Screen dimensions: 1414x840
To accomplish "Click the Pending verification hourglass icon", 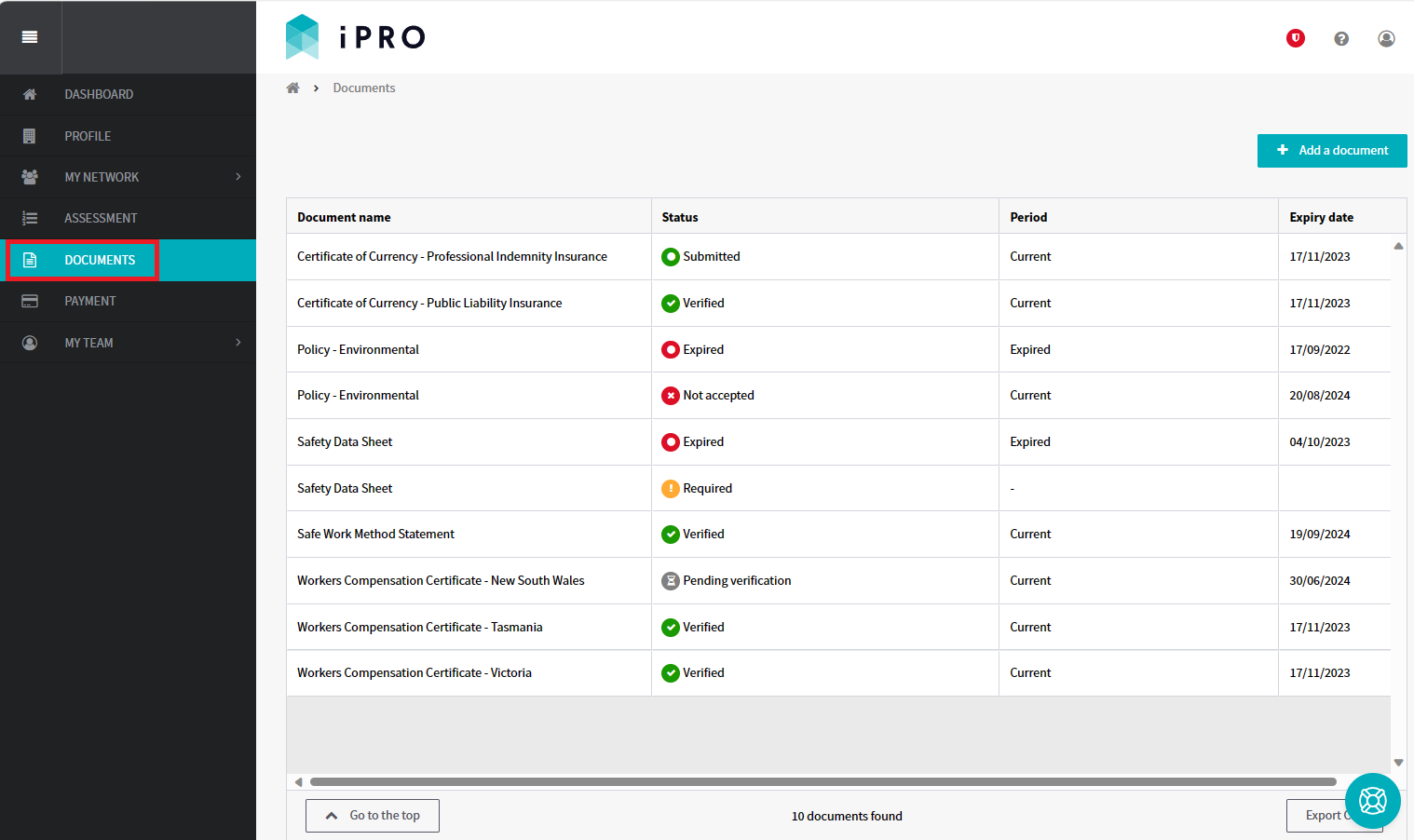I will [671, 581].
